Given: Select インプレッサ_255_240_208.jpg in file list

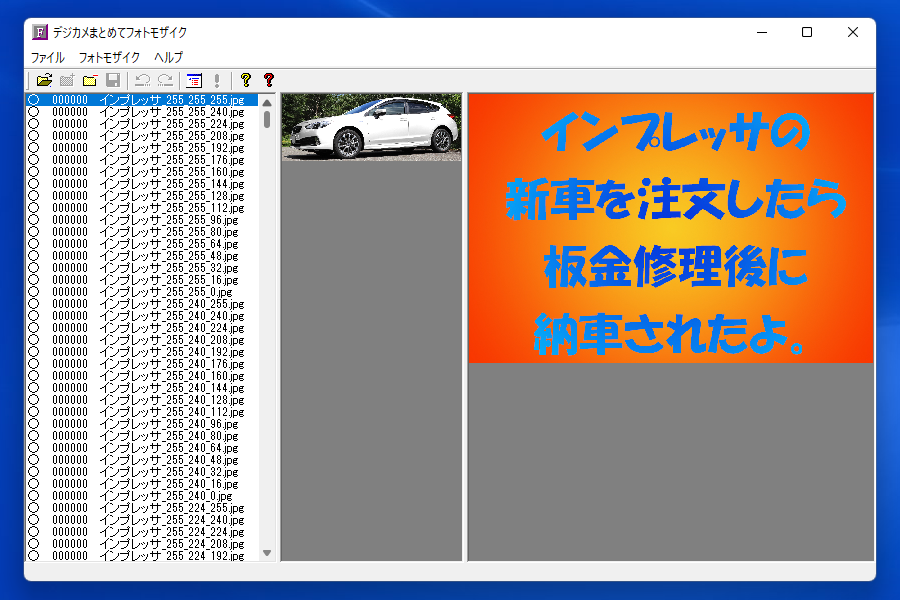Looking at the screenshot, I should [x=142, y=340].
